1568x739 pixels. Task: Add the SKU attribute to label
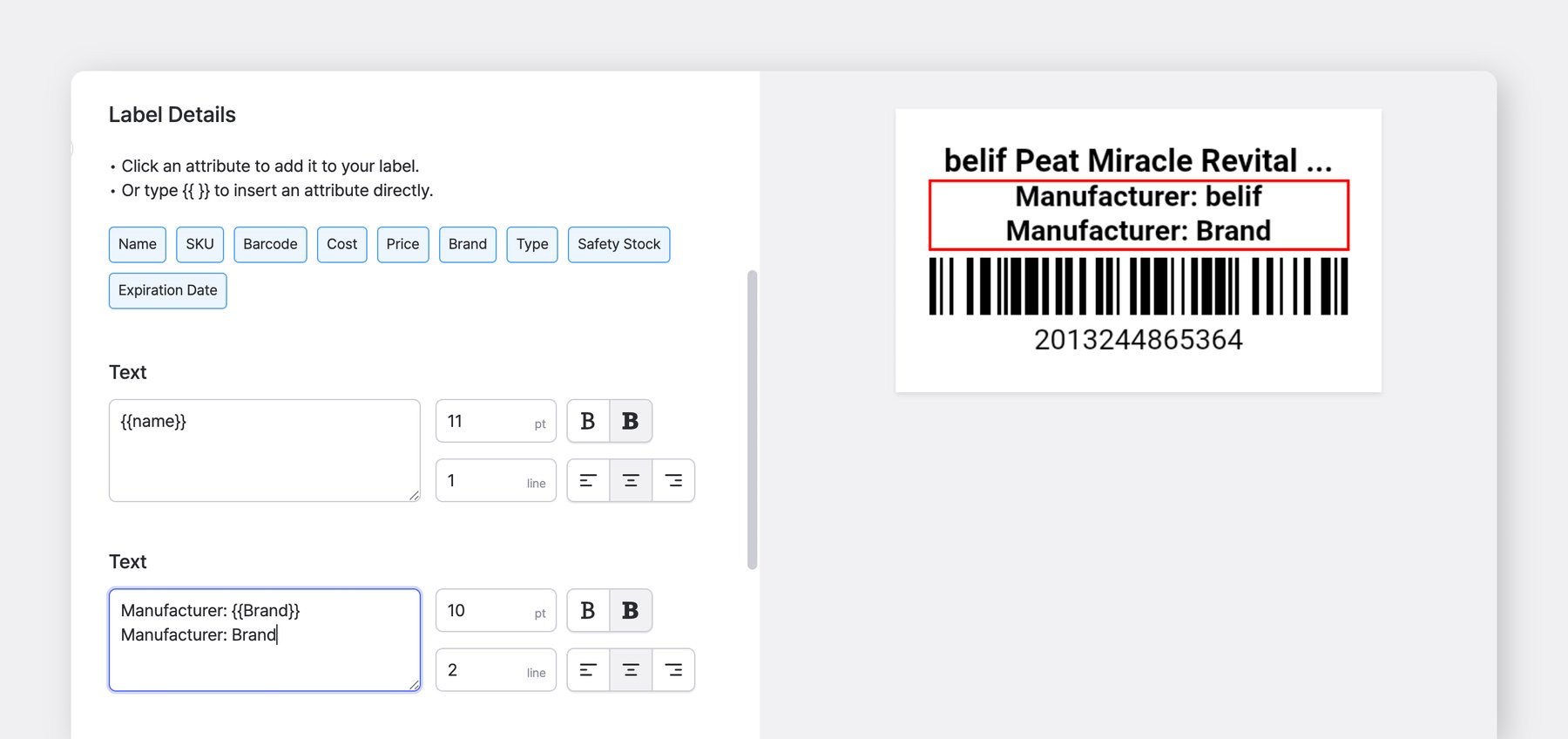tap(199, 245)
